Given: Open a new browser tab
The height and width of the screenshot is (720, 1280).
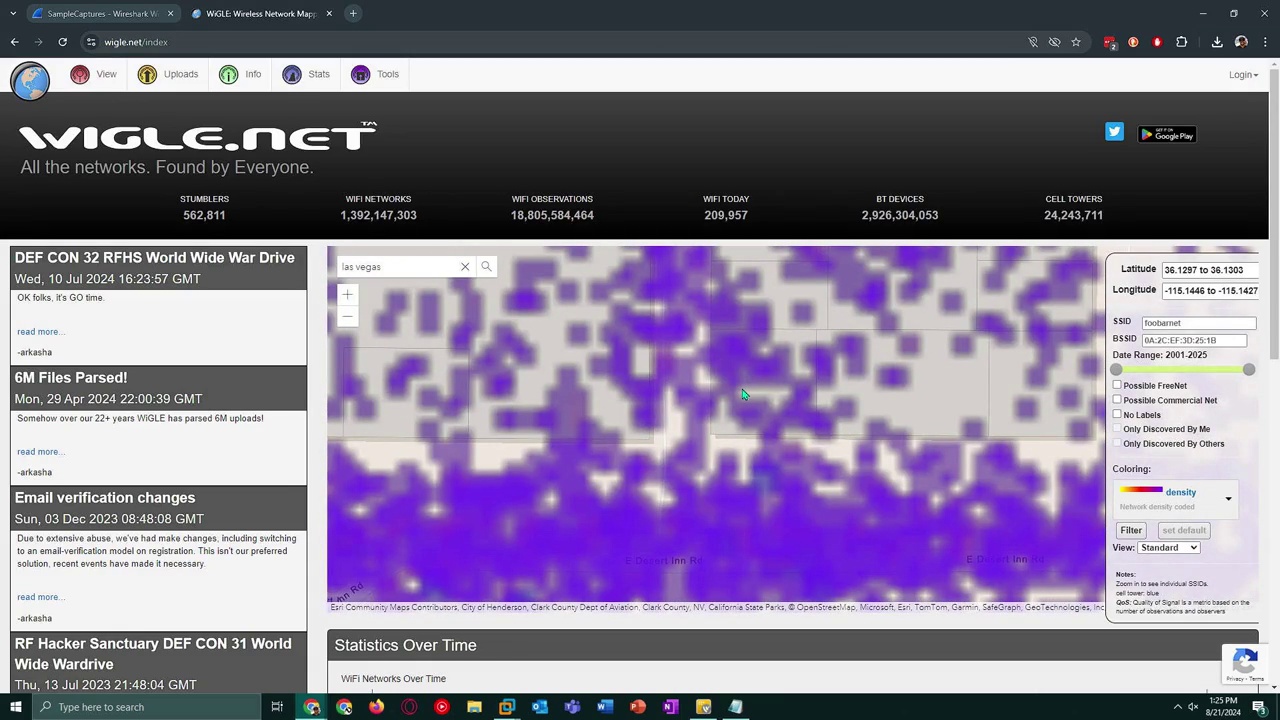Looking at the screenshot, I should coord(353,14).
